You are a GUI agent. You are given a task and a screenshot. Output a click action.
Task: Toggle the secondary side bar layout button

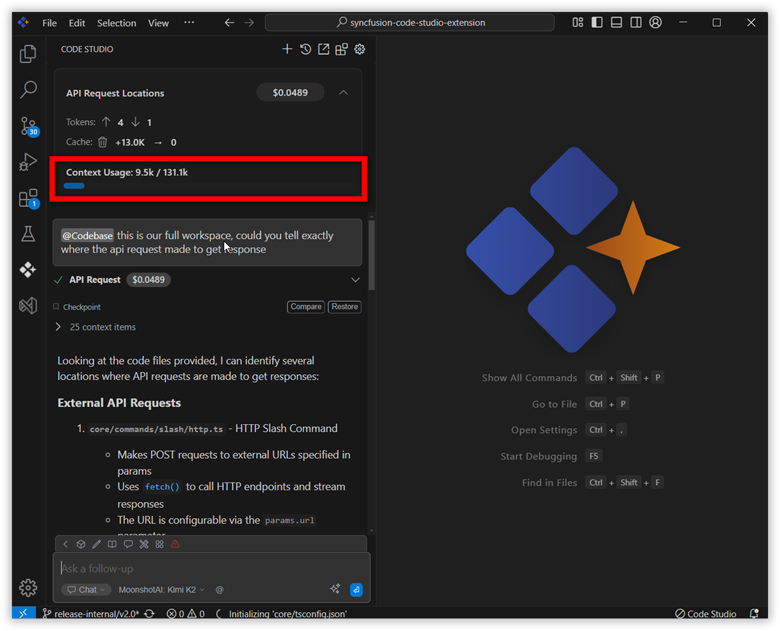(x=635, y=22)
